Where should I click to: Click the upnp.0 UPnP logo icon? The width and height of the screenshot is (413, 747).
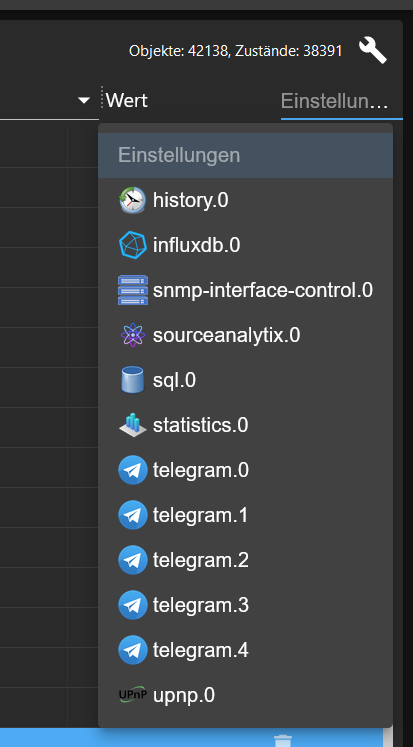point(132,695)
